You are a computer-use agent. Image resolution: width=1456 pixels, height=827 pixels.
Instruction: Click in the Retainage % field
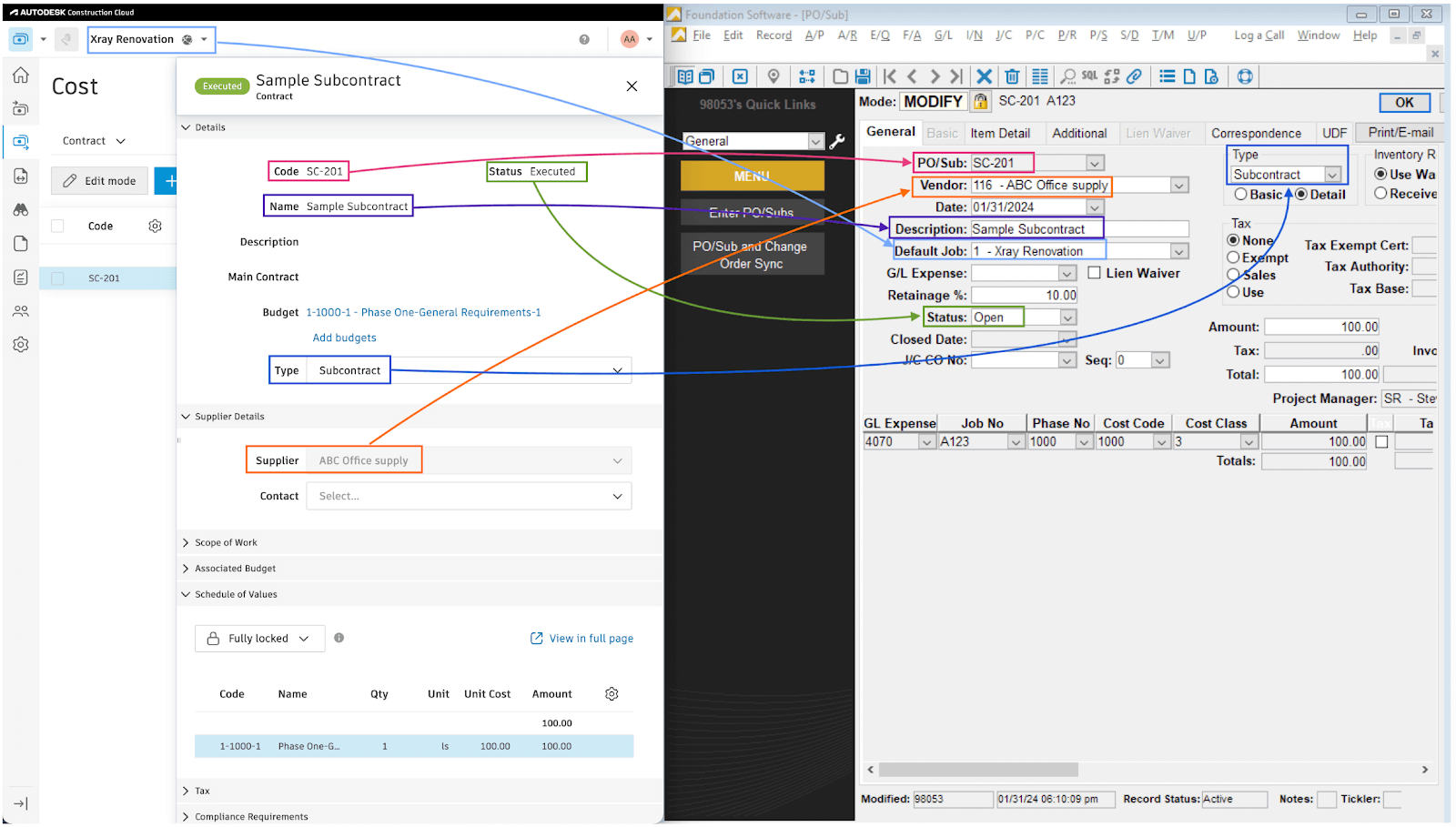tap(1025, 295)
